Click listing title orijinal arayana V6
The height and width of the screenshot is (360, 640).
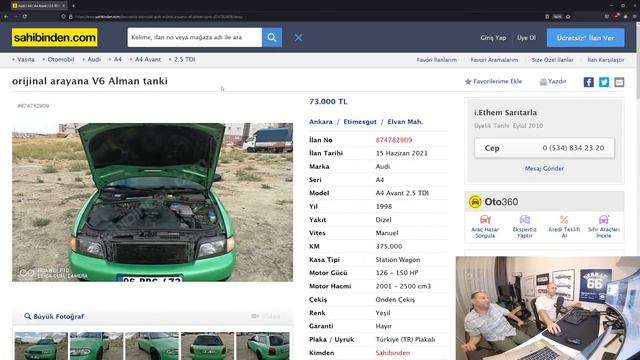click(90, 81)
